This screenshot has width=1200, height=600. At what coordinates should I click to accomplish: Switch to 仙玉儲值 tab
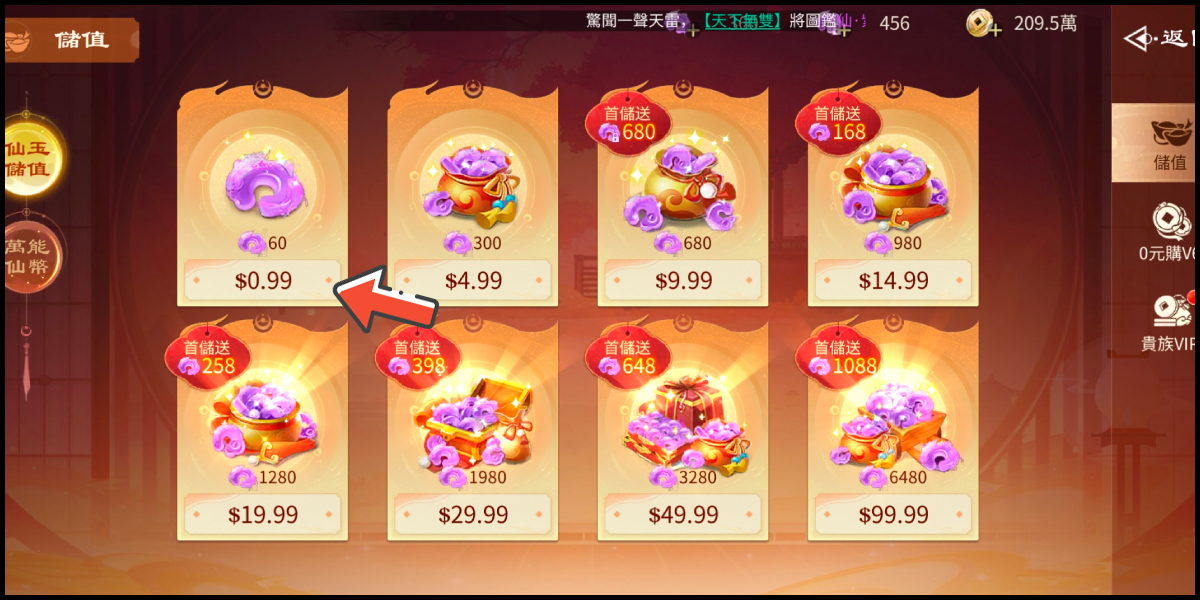pyautogui.click(x=30, y=156)
